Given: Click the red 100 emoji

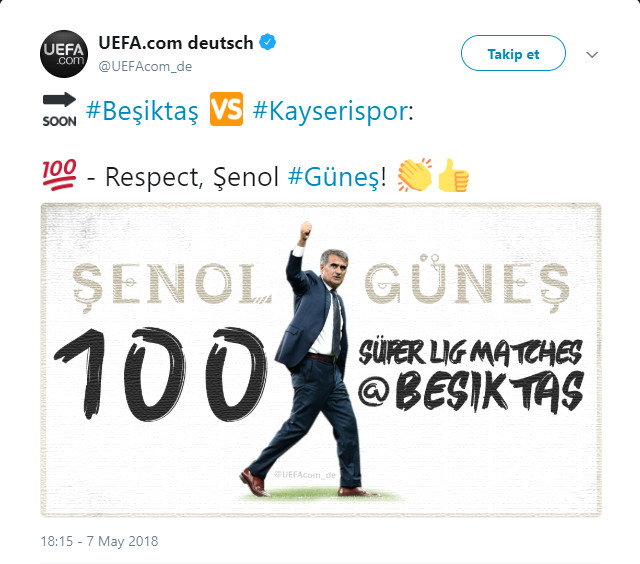Looking at the screenshot, I should point(60,175).
